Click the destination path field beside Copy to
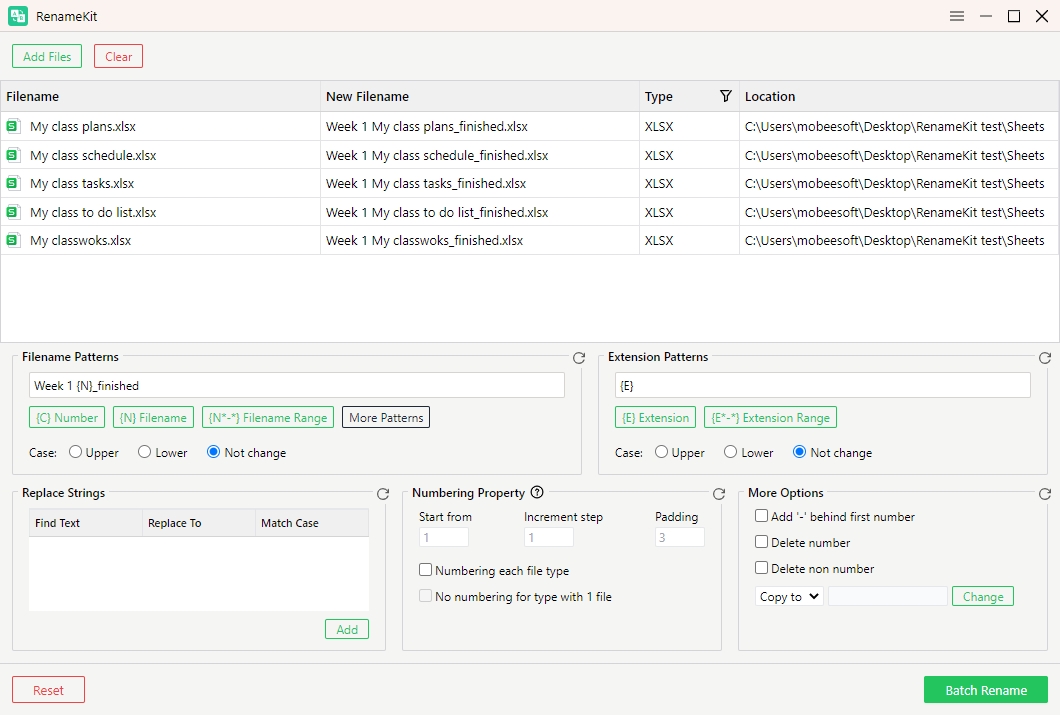Viewport: 1060px width, 715px height. tap(888, 596)
